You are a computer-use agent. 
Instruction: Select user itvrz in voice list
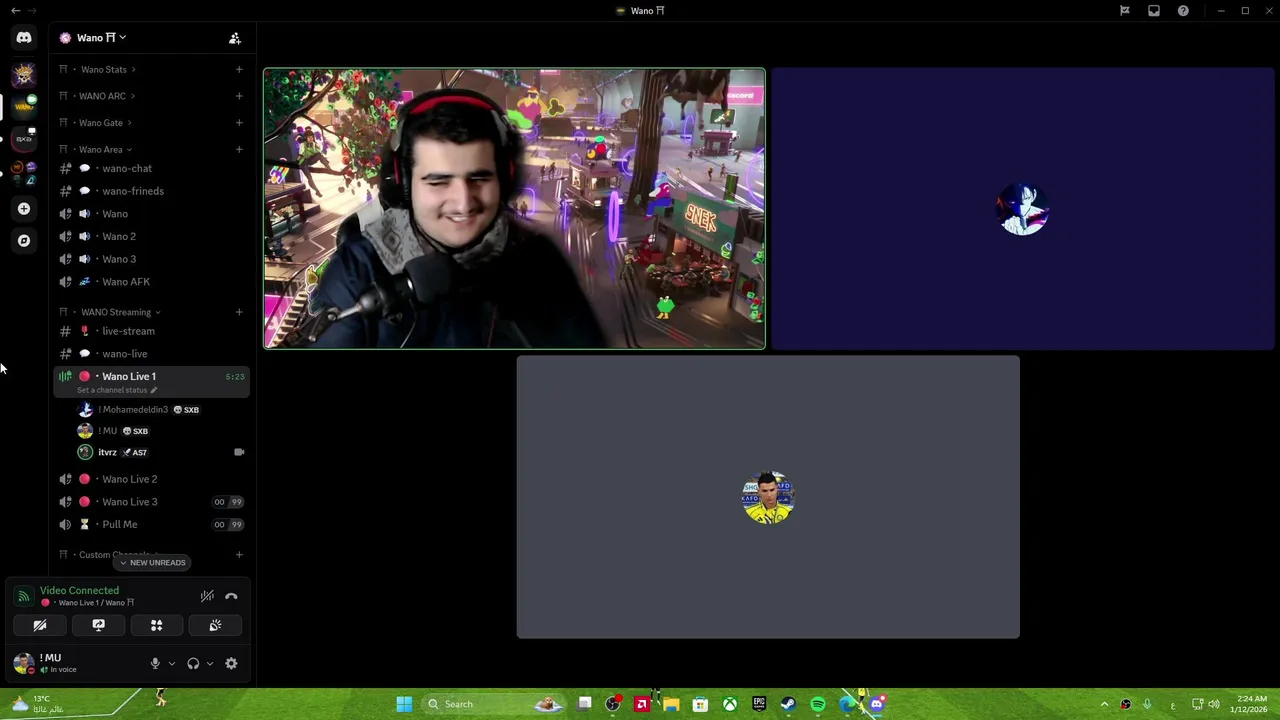coord(160,452)
